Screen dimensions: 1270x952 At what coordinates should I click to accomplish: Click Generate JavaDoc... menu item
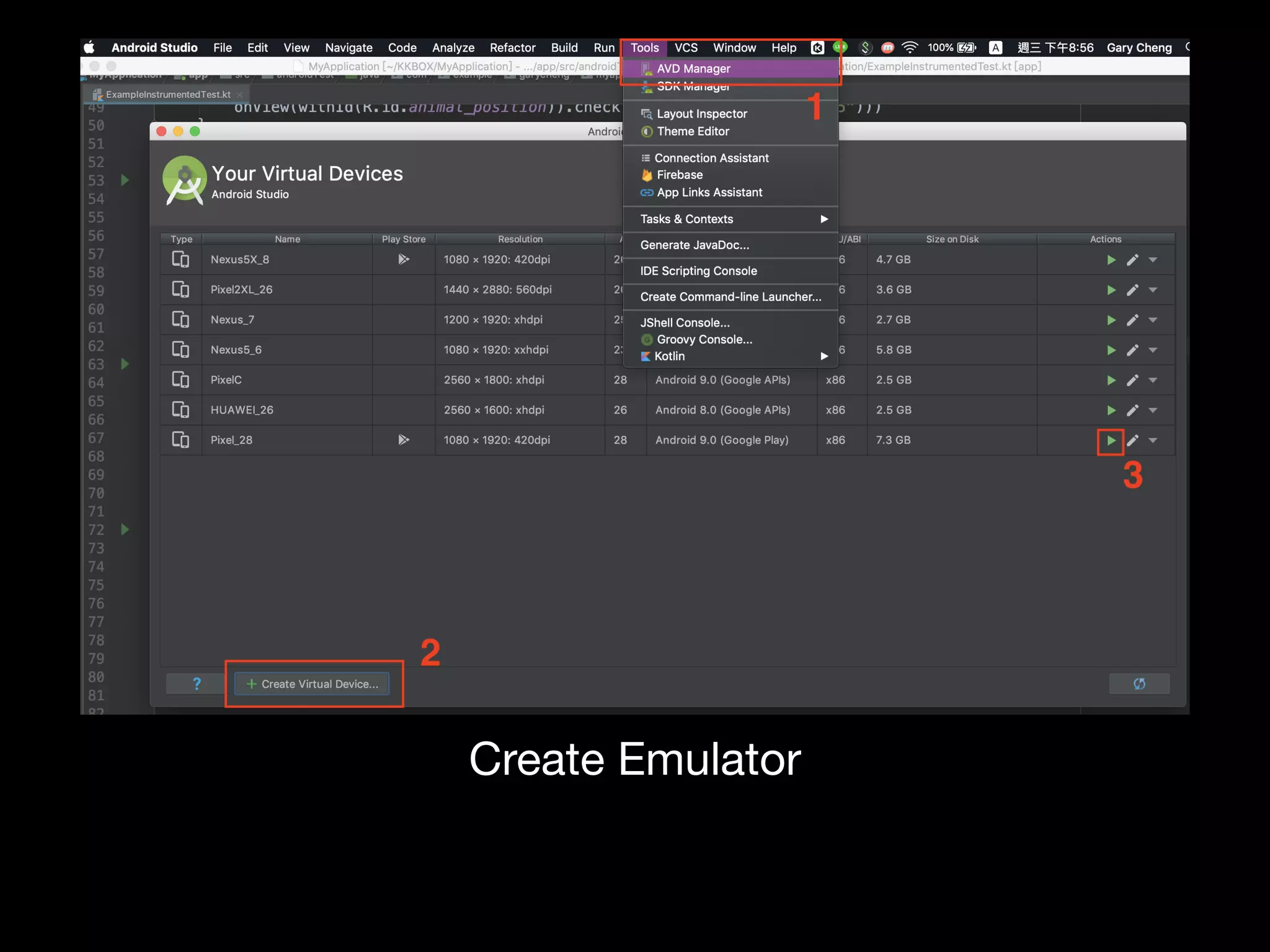click(x=730, y=245)
